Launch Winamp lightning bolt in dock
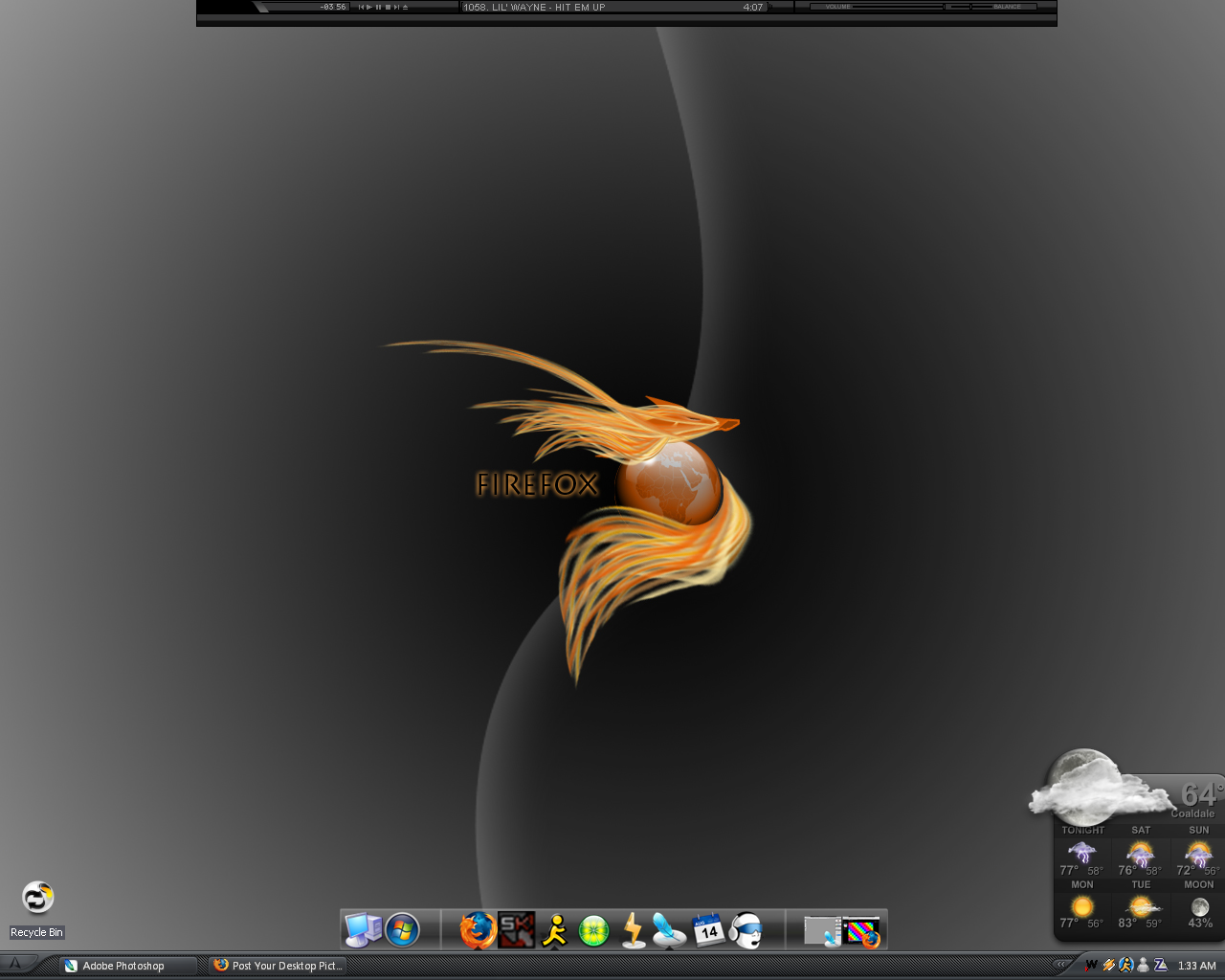The image size is (1225, 980). point(633,929)
